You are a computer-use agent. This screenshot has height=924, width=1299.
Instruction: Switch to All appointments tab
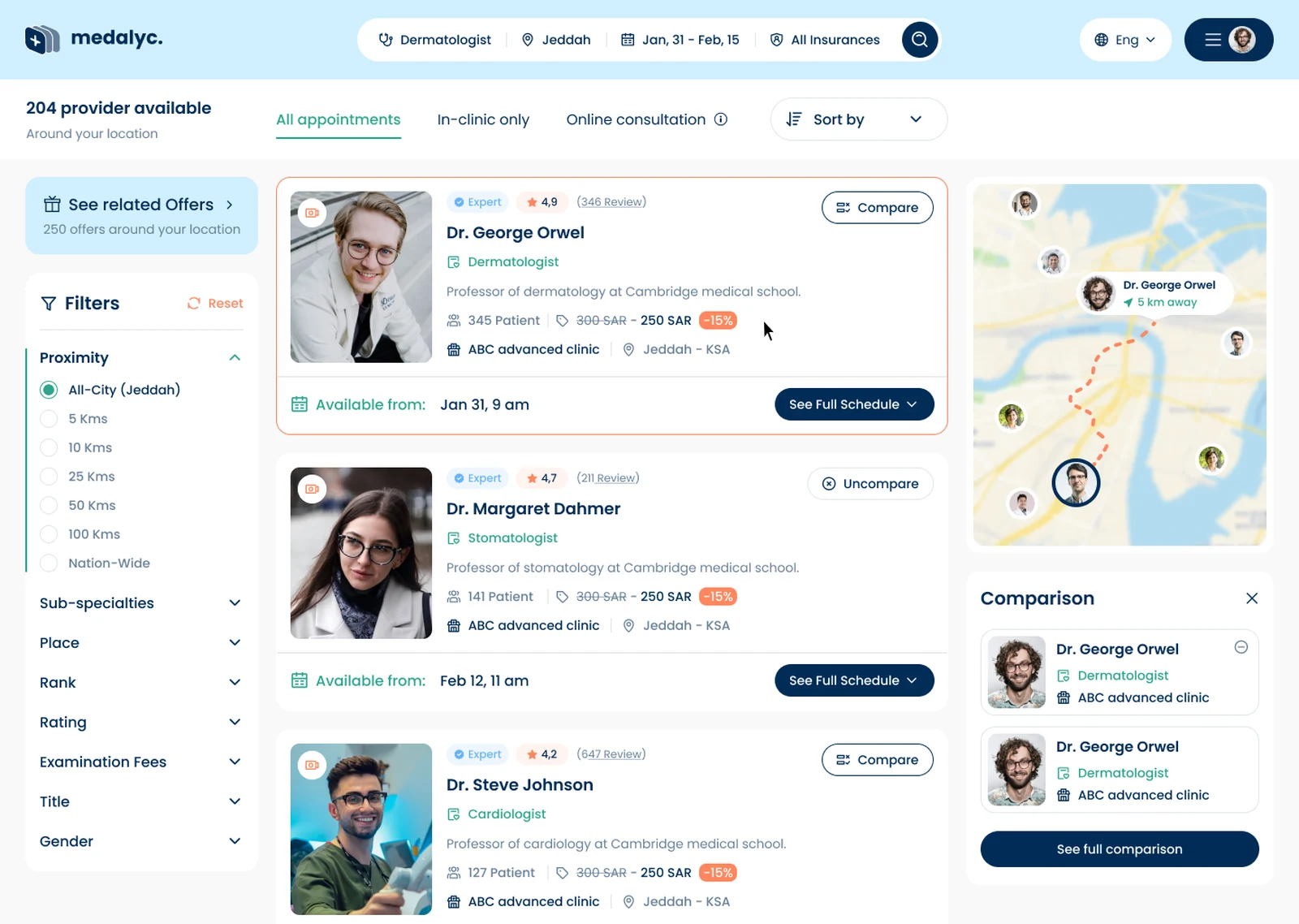tap(339, 120)
